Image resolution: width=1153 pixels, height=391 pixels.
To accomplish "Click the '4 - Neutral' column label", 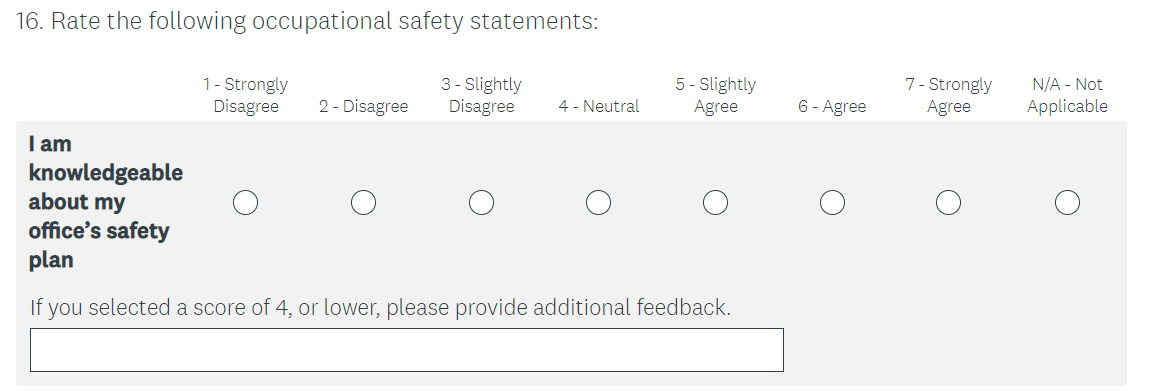I will [x=599, y=107].
